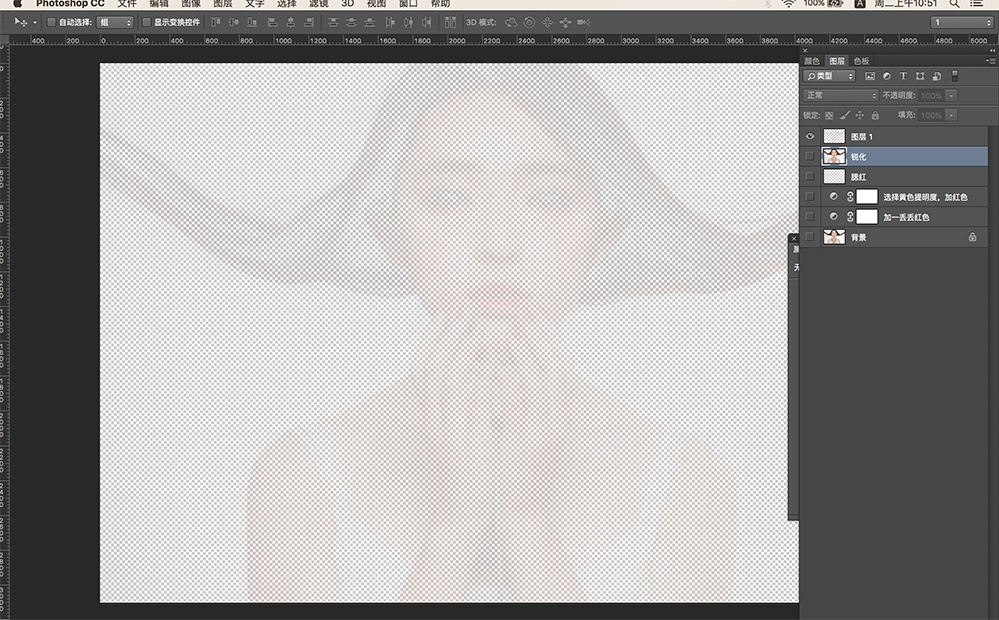Filter for adjustment layers icon
The width and height of the screenshot is (999, 620).
tap(887, 76)
